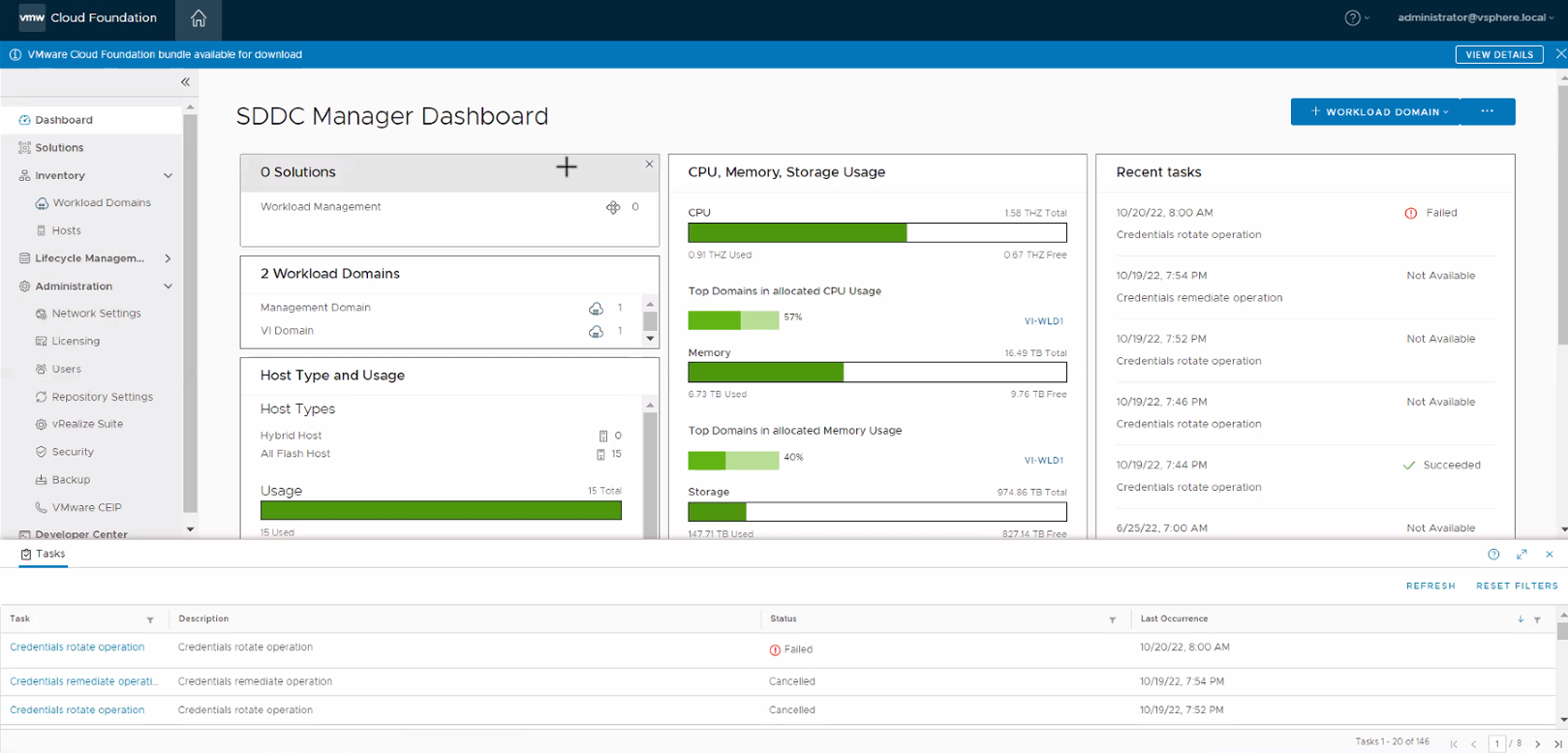Open vRealize Suite in the sidebar
The width and height of the screenshot is (1568, 753).
(87, 424)
